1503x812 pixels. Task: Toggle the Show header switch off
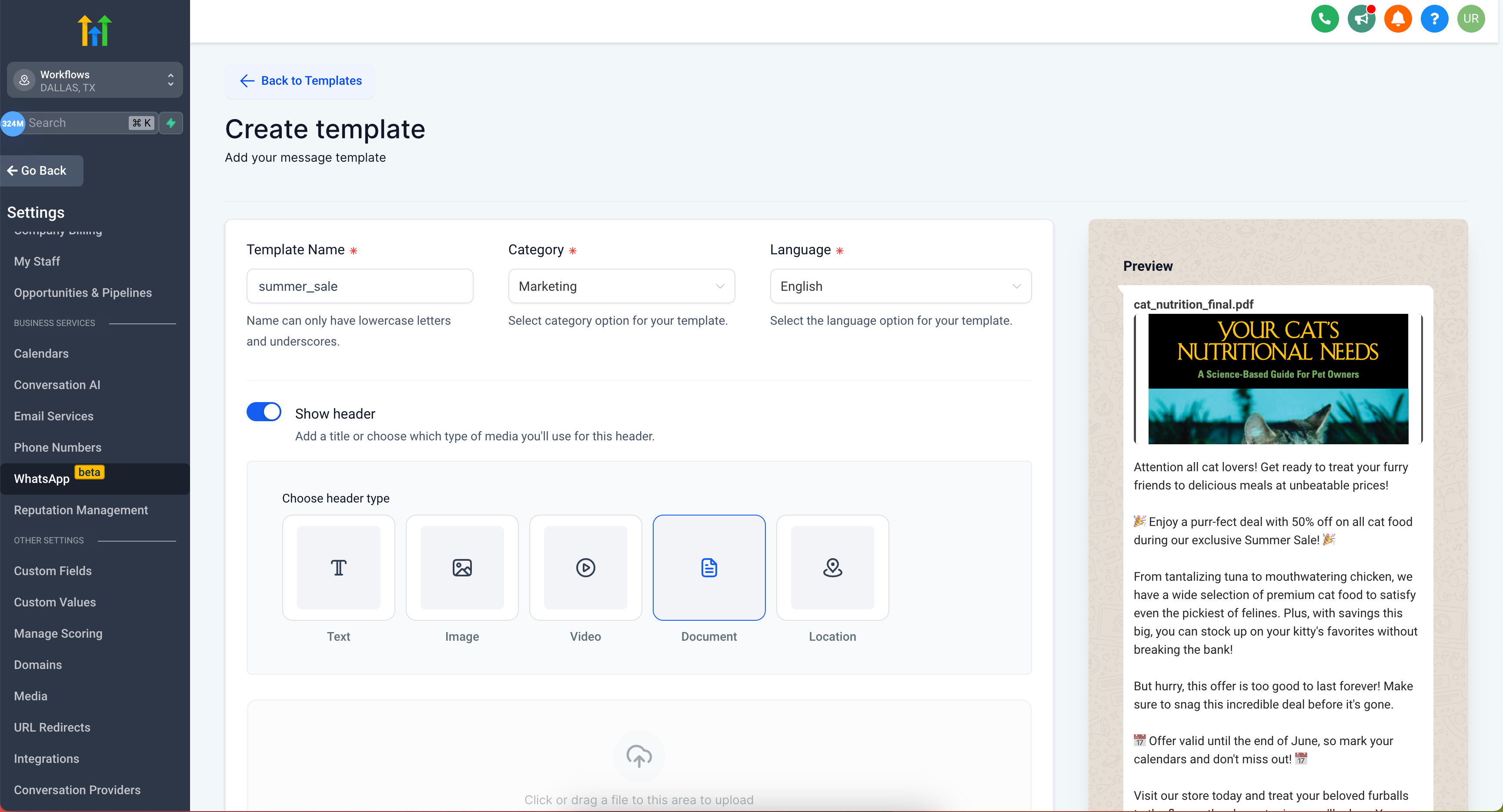[x=264, y=412]
